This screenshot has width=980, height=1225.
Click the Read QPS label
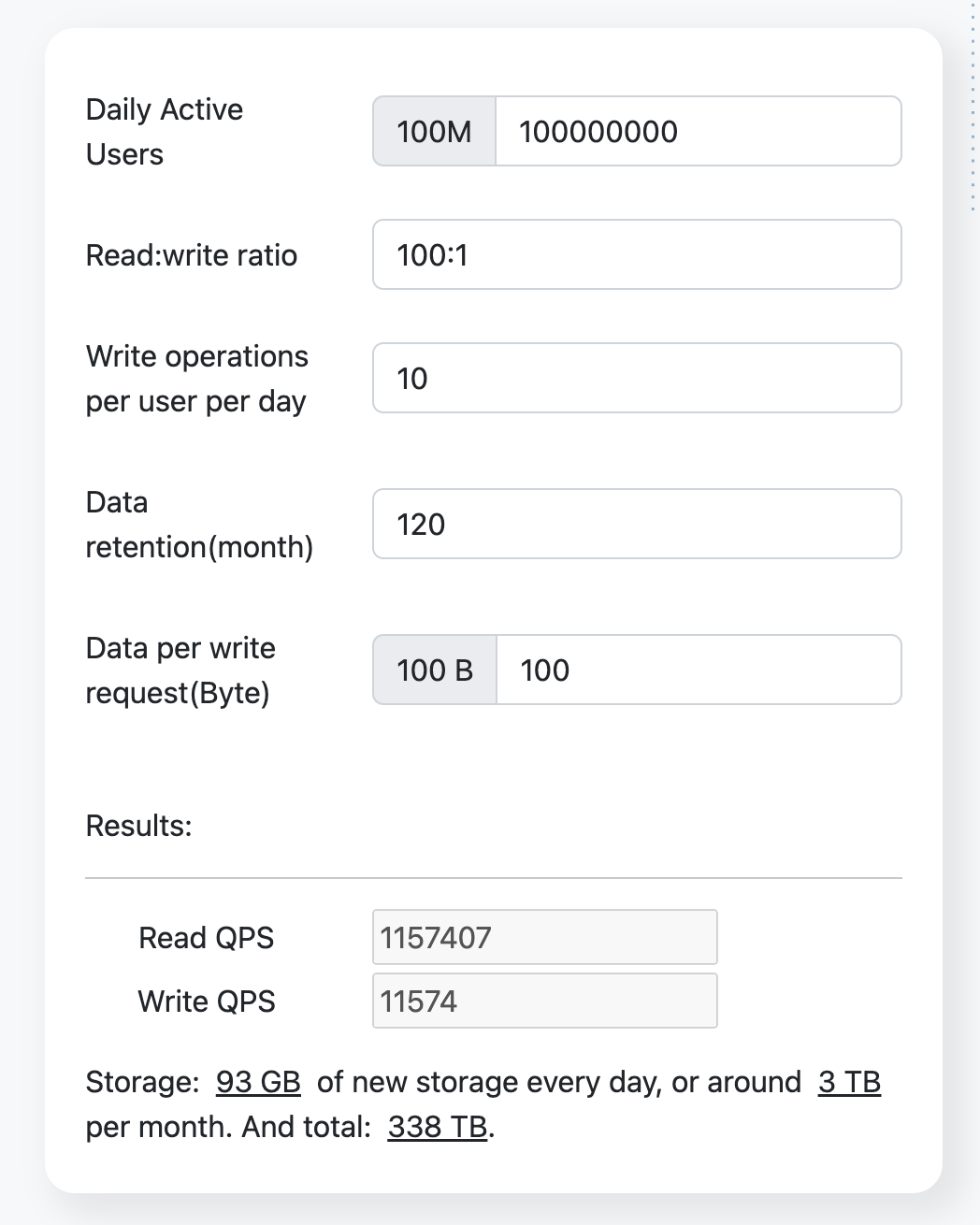pos(206,938)
